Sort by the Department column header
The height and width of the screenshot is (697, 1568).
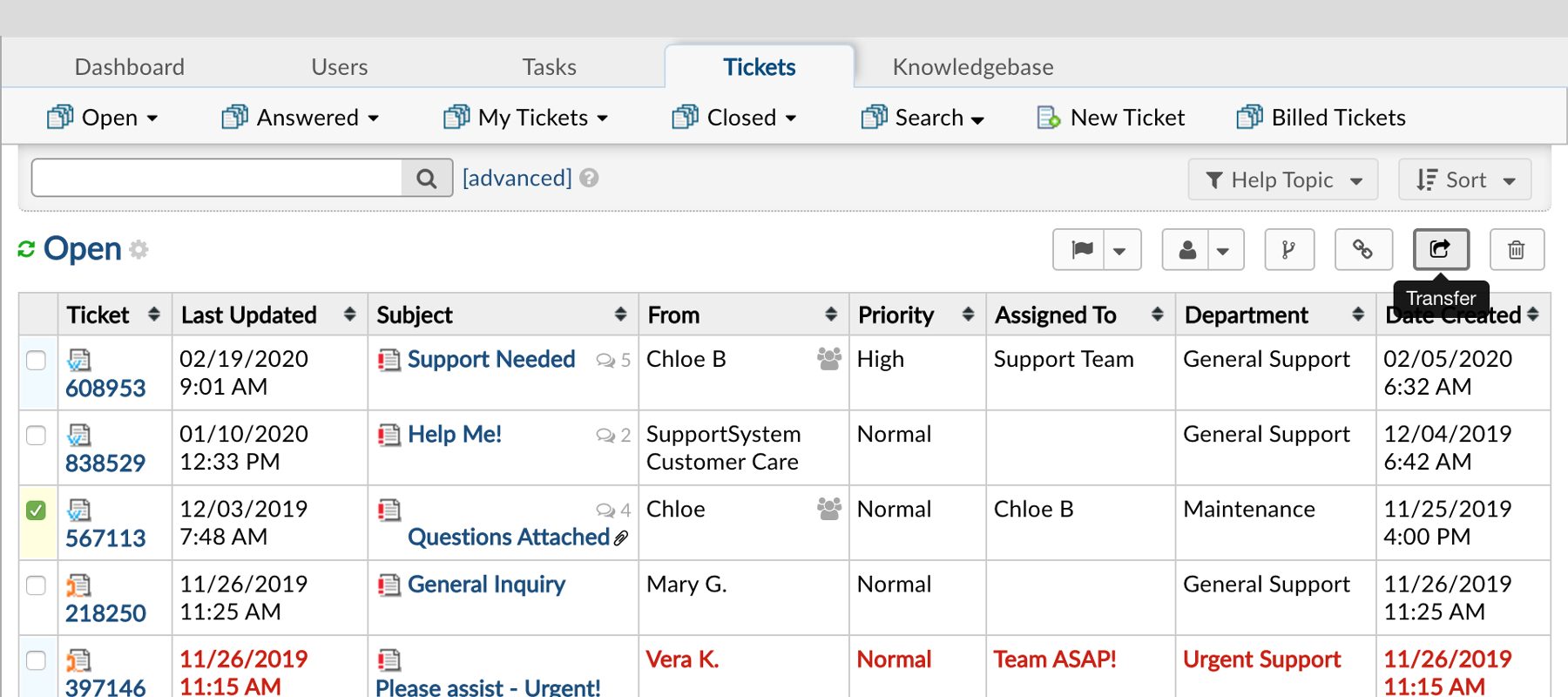[1275, 315]
